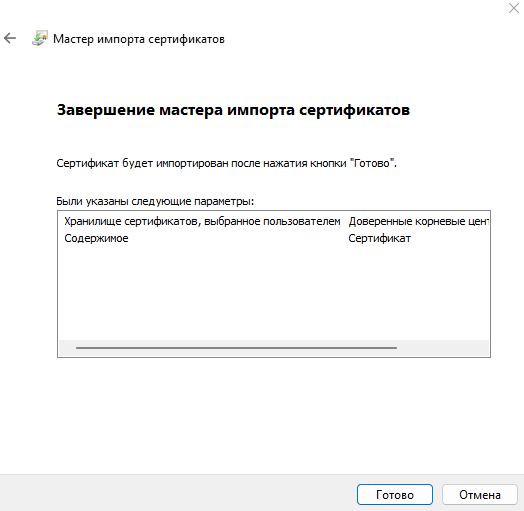Select the Хранилище сертификатов, выбранное пользователем row
The width and height of the screenshot is (524, 511).
(274, 221)
